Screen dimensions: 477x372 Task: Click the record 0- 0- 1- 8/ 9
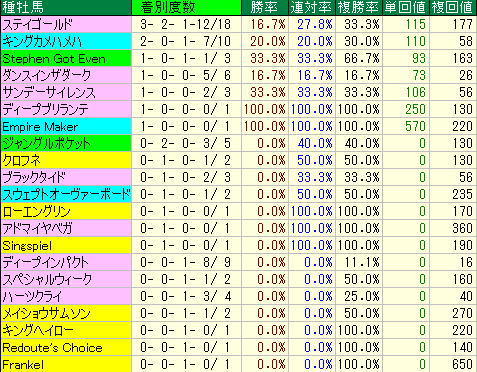pos(185,262)
